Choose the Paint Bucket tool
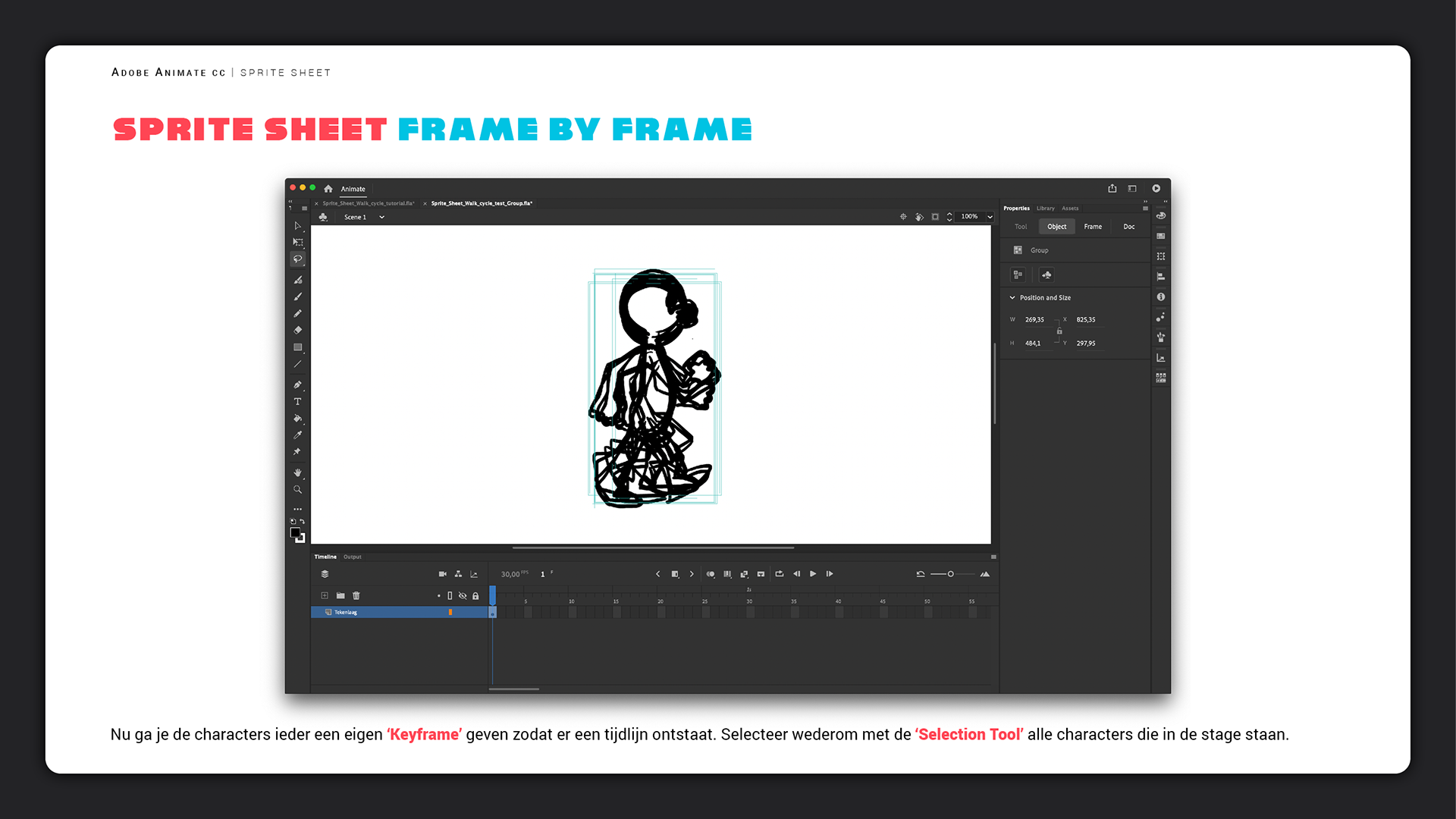The width and height of the screenshot is (1456, 819). tap(298, 419)
